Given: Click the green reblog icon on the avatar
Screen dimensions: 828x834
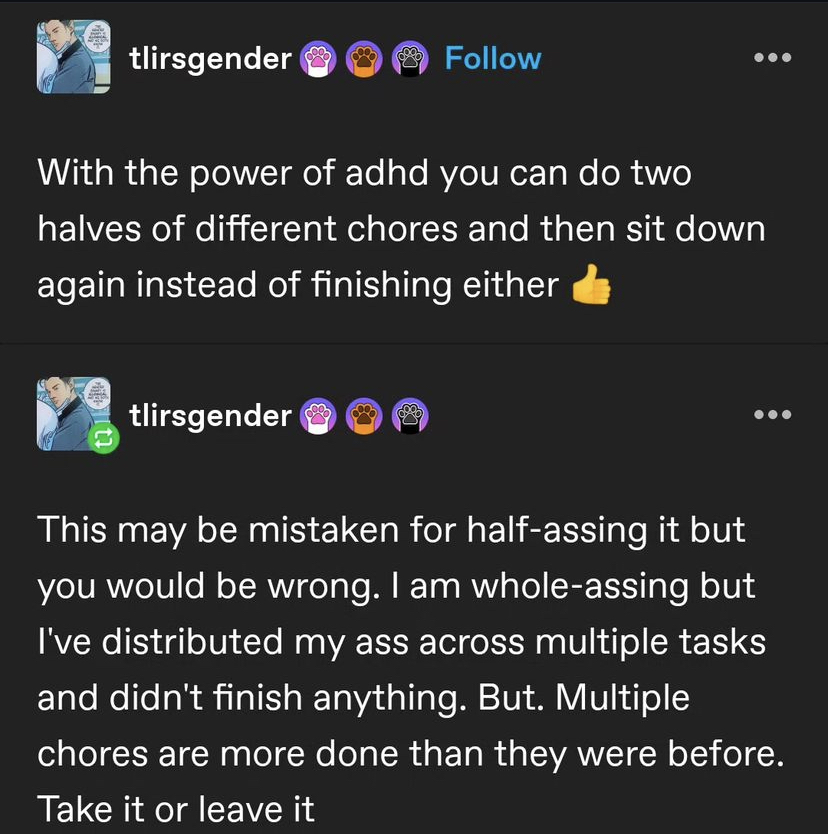Looking at the screenshot, I should (x=104, y=437).
